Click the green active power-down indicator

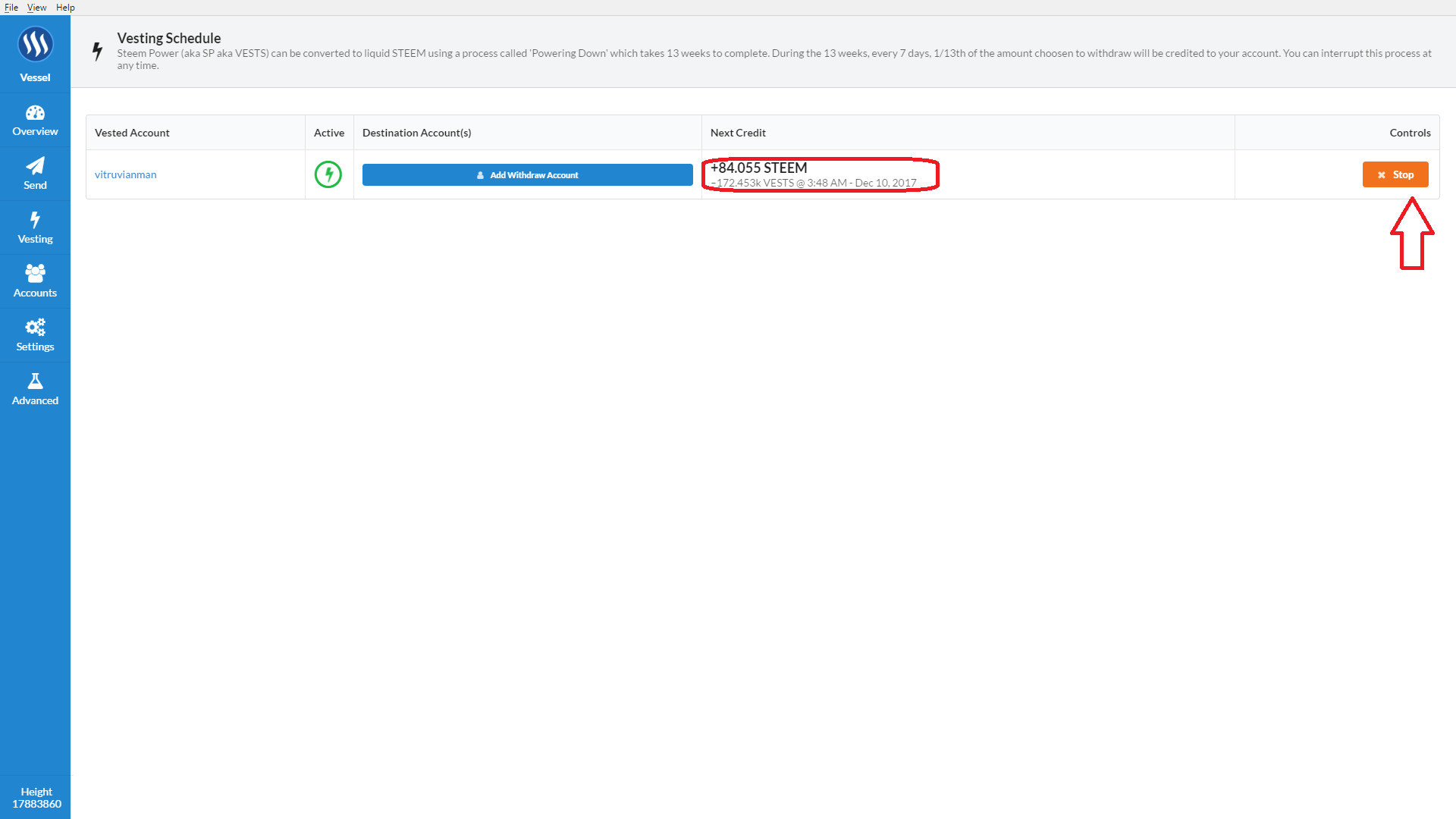click(328, 174)
